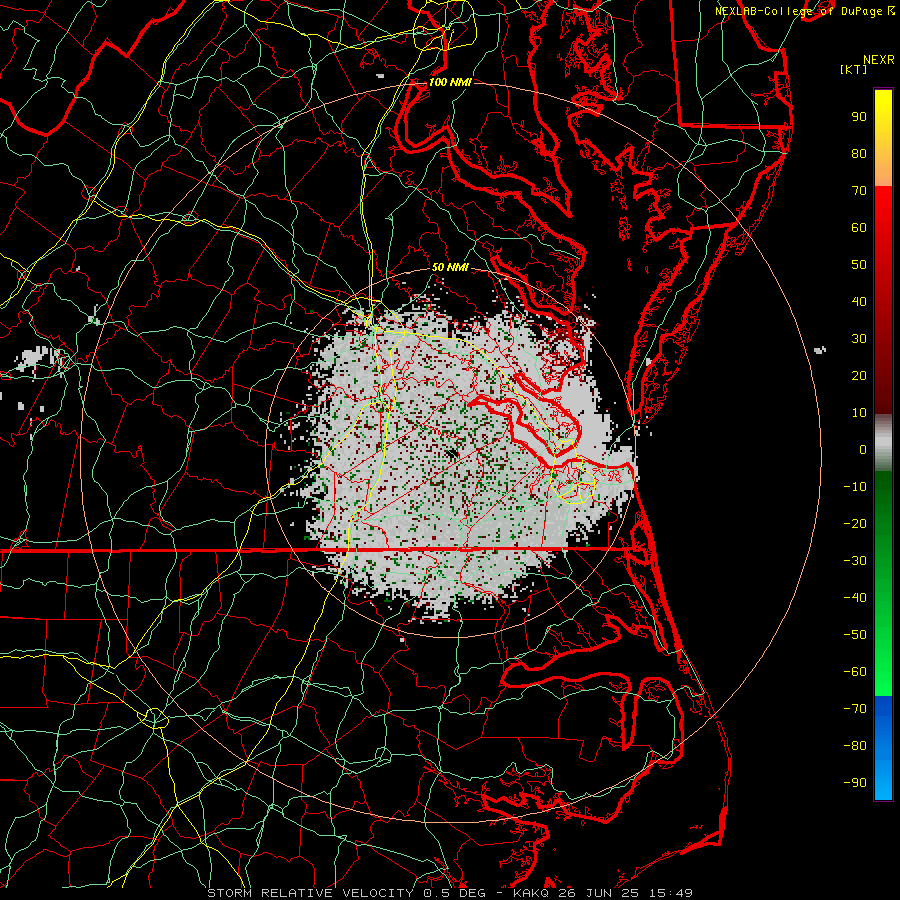This screenshot has width=900, height=900.
Task: Click the legend value "-30"
Action: click(x=855, y=561)
